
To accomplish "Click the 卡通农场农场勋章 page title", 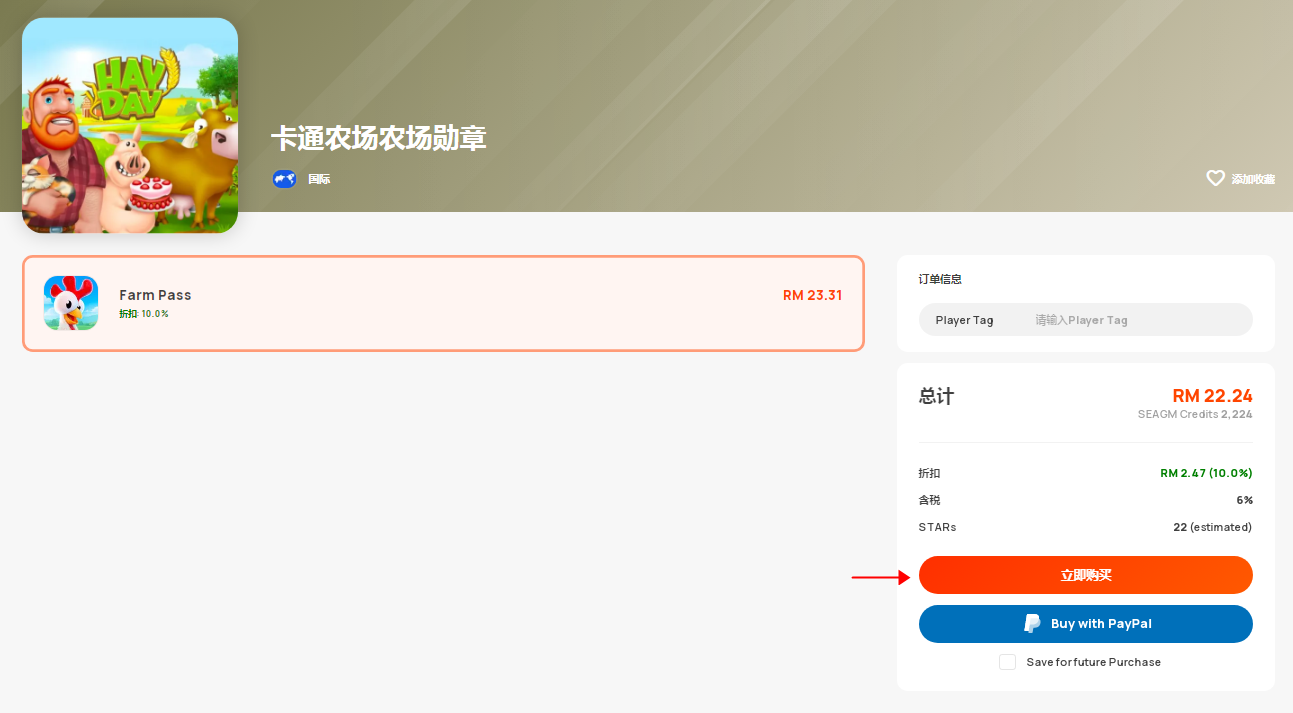I will [378, 138].
